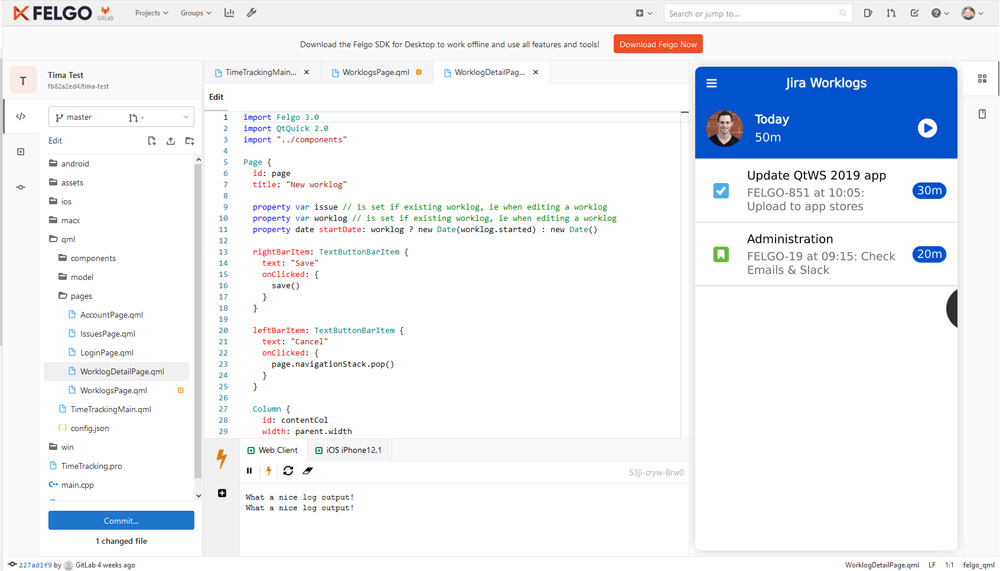Click the commit icon in left sidebar
The image size is (1000, 571).
21,187
